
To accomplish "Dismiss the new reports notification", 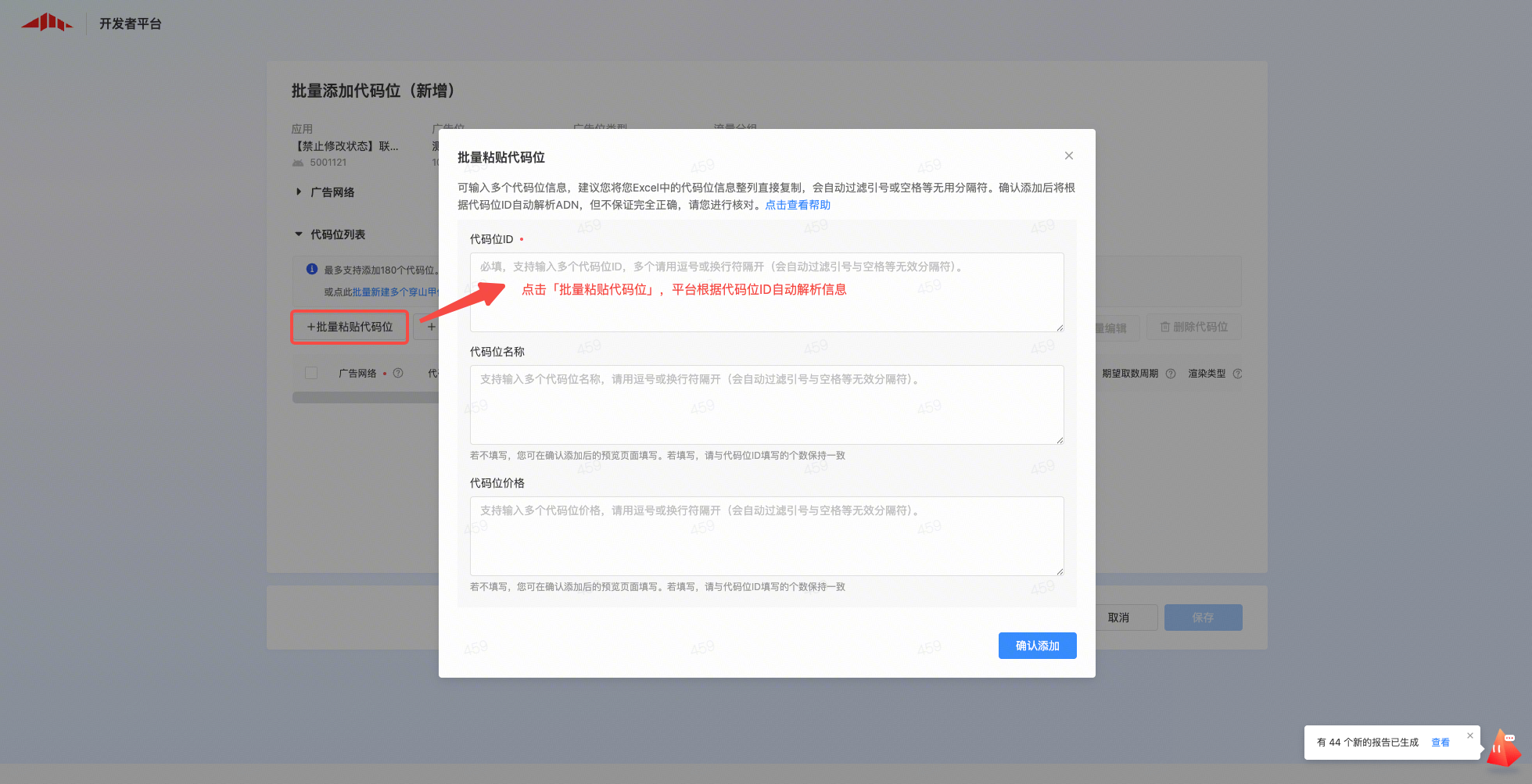I will coord(1469,736).
